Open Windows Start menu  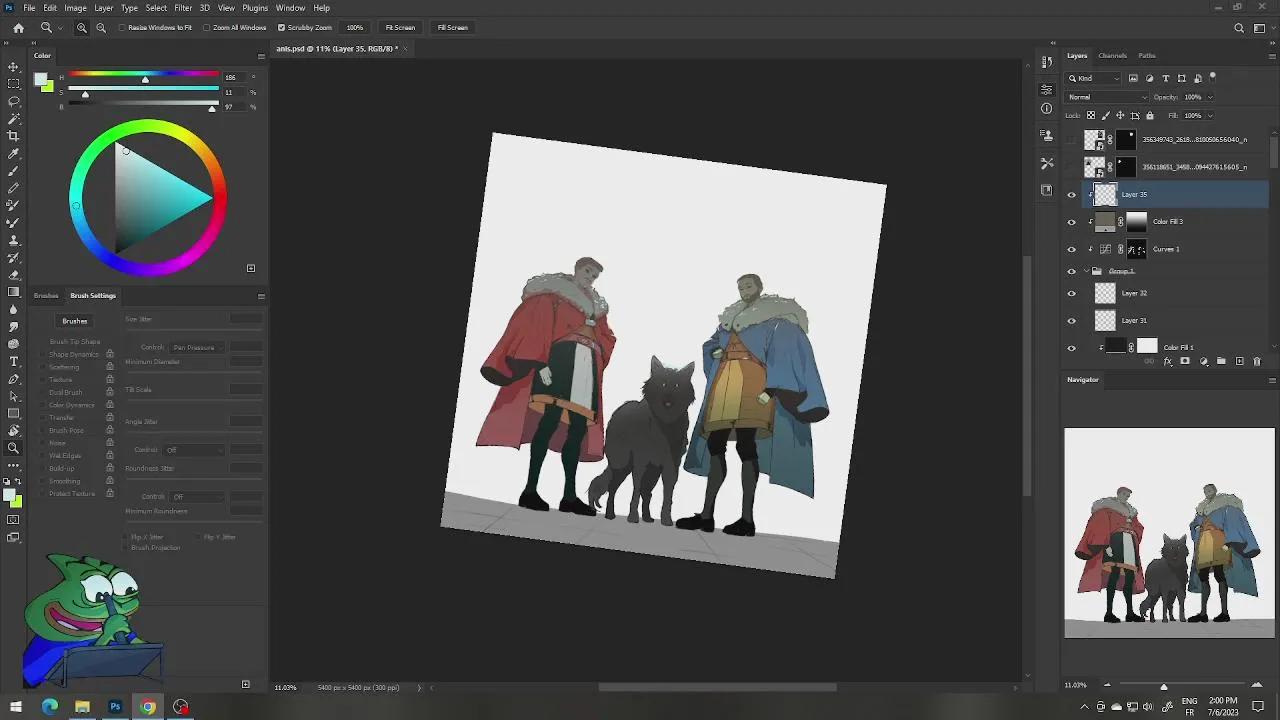tap(16, 707)
